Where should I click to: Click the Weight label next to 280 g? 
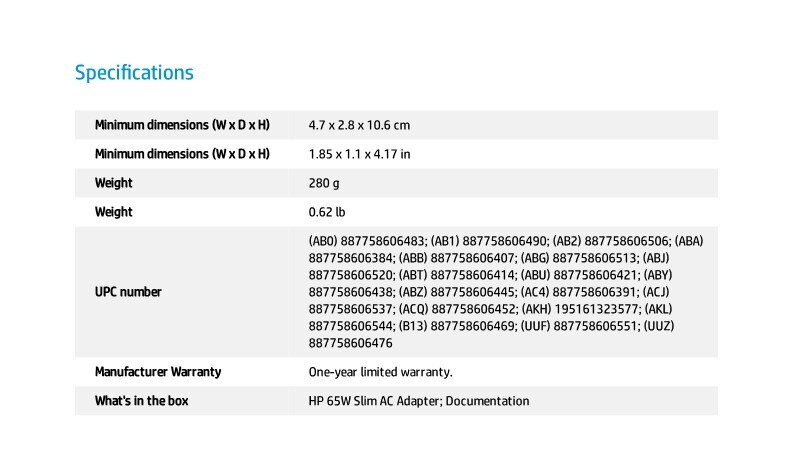click(x=114, y=183)
